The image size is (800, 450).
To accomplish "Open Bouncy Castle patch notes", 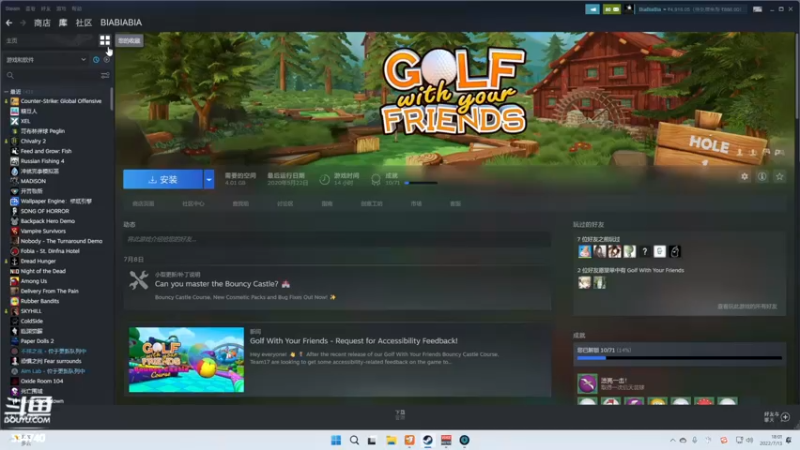I will 337,288.
